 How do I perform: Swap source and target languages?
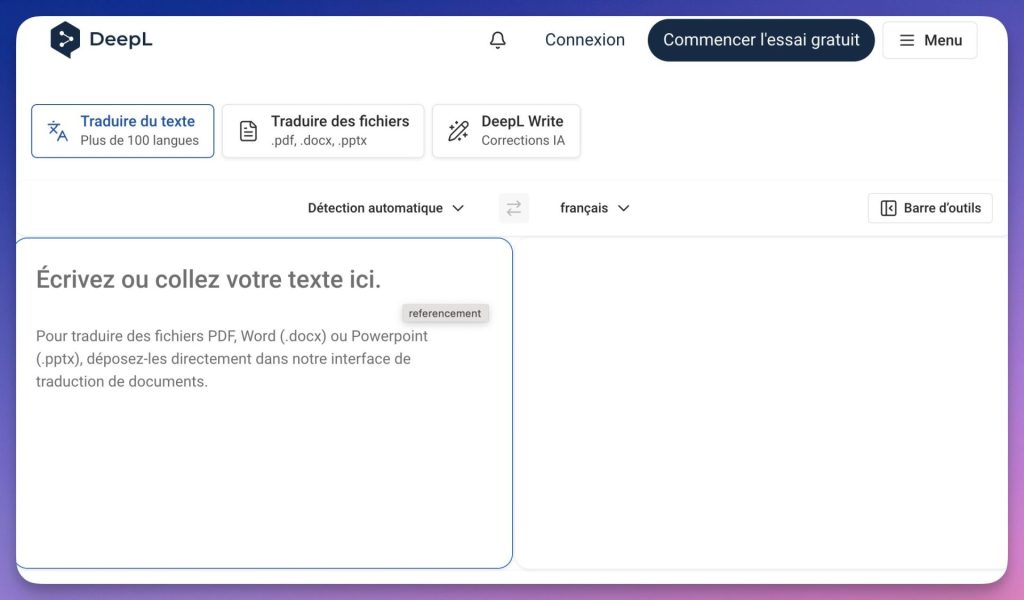coord(514,208)
